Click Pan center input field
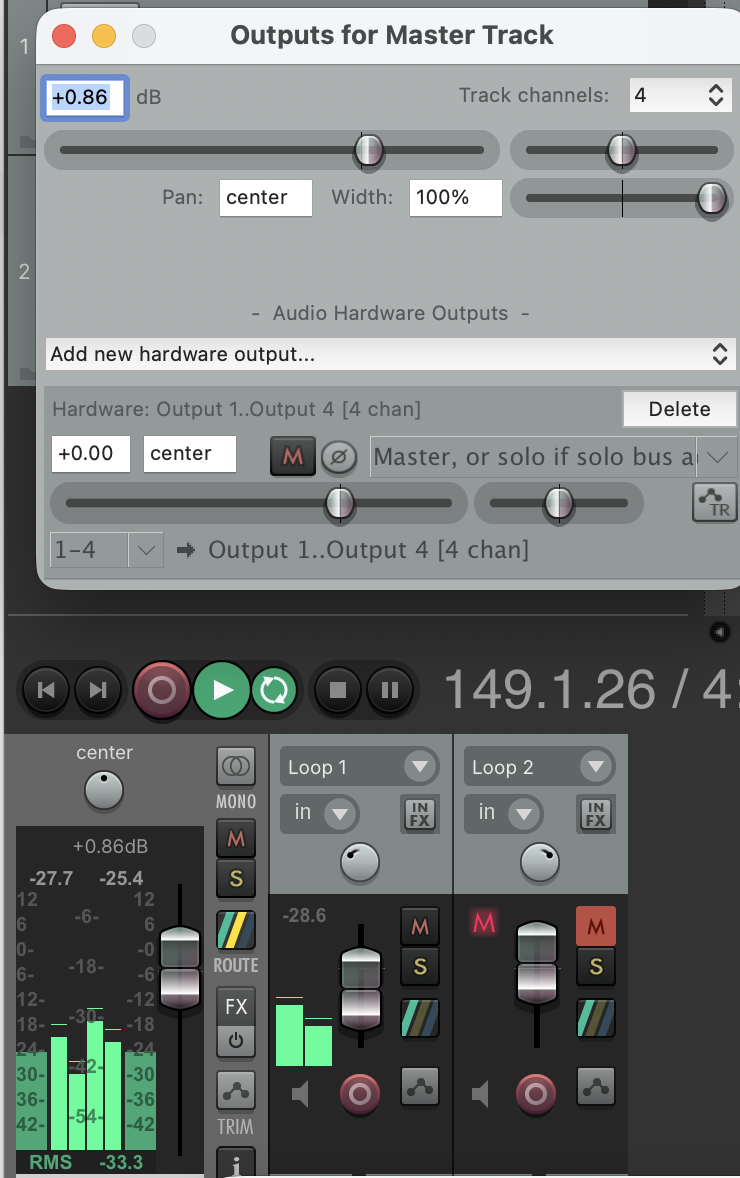Viewport: 740px width, 1178px height. [x=265, y=198]
